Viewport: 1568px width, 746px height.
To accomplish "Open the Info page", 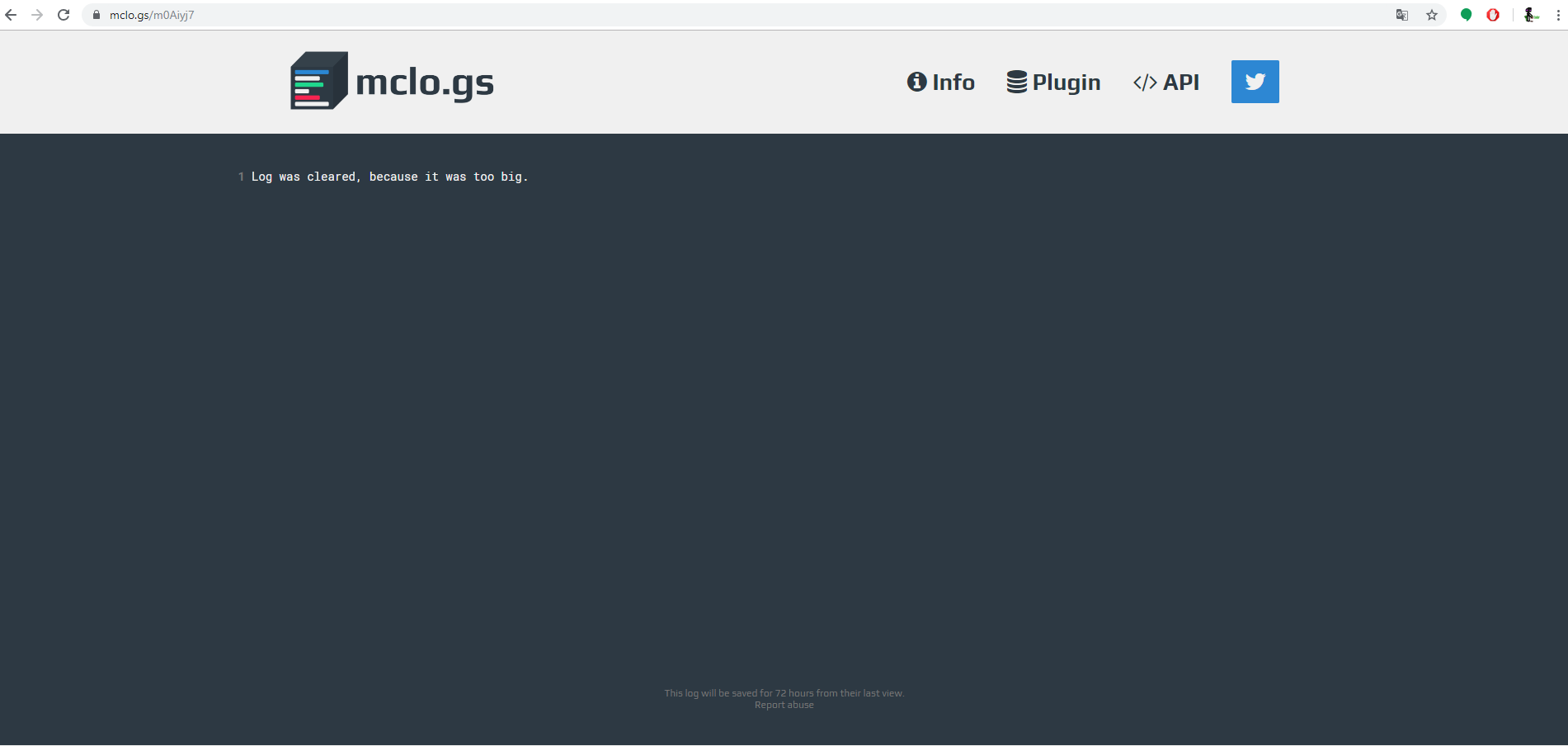I will point(941,82).
